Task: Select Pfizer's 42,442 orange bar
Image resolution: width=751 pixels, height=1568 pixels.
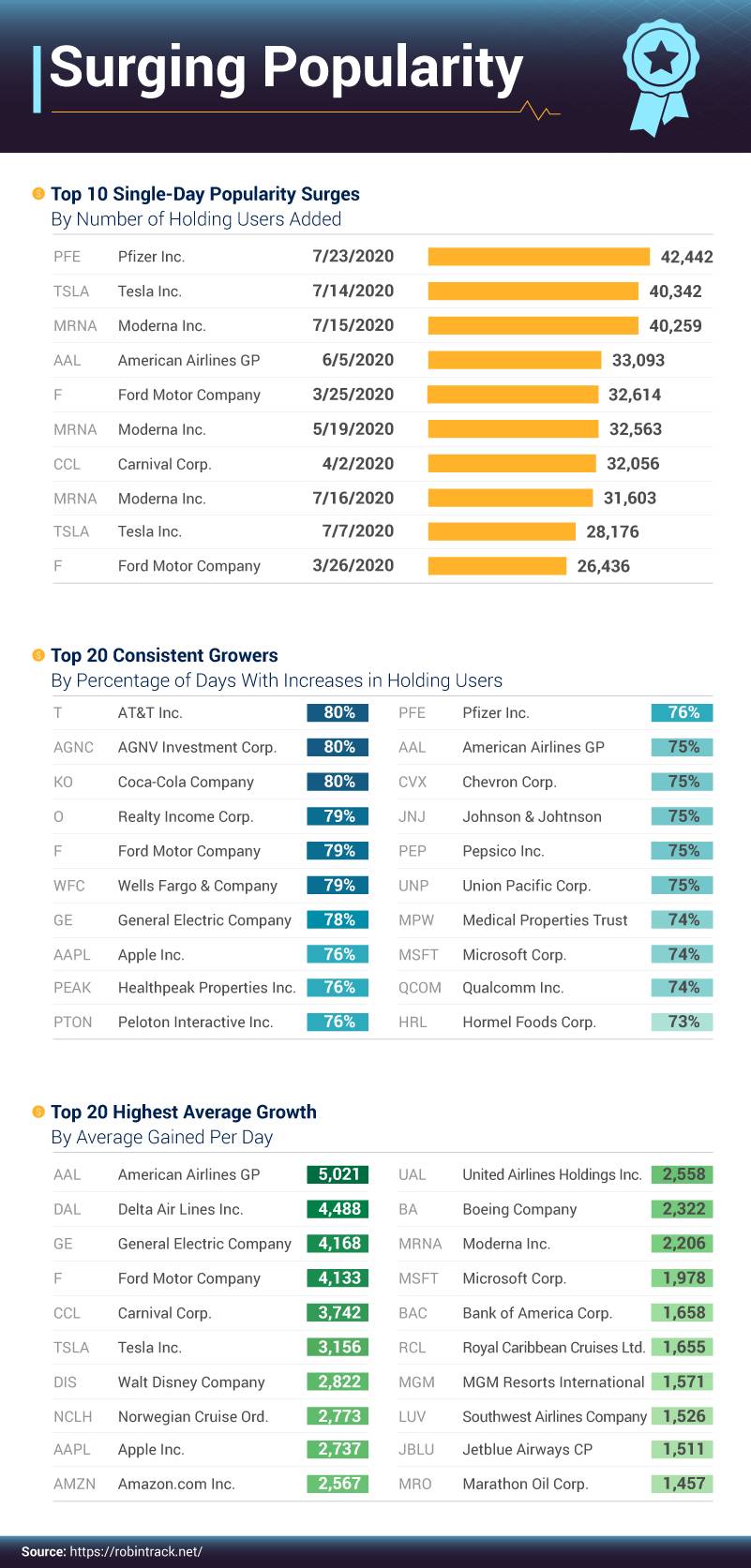Action: click(538, 257)
